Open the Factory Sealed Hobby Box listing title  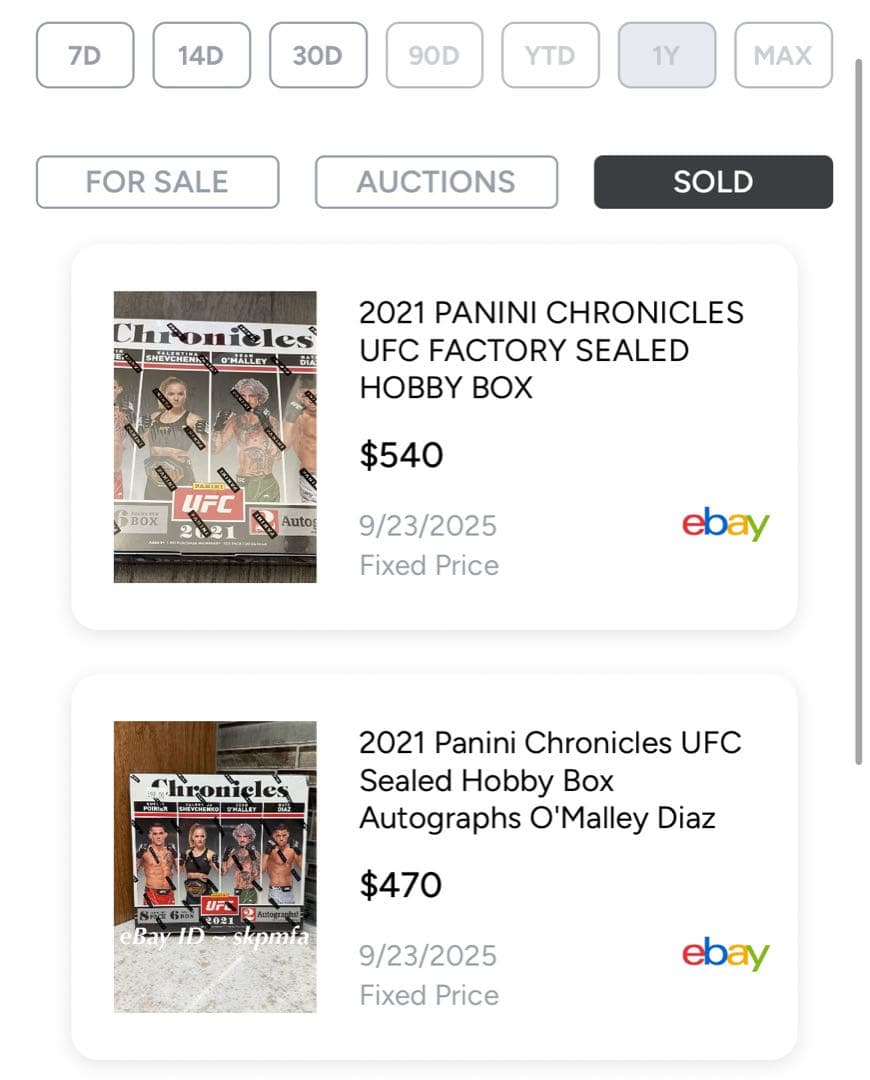click(x=550, y=350)
